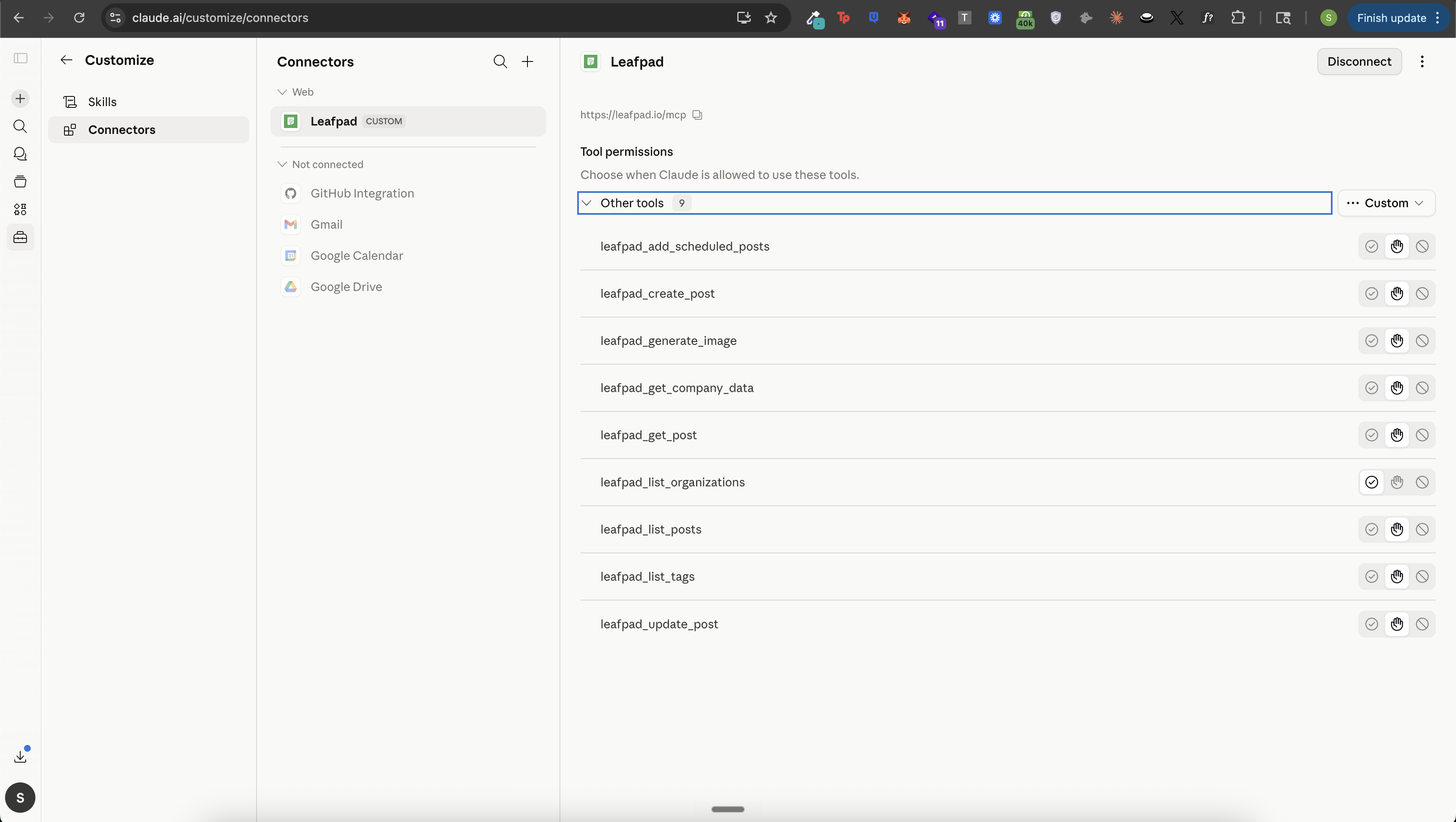This screenshot has height=822, width=1456.
Task: Block the leafpad_create_post tool
Action: pyautogui.click(x=1422, y=294)
